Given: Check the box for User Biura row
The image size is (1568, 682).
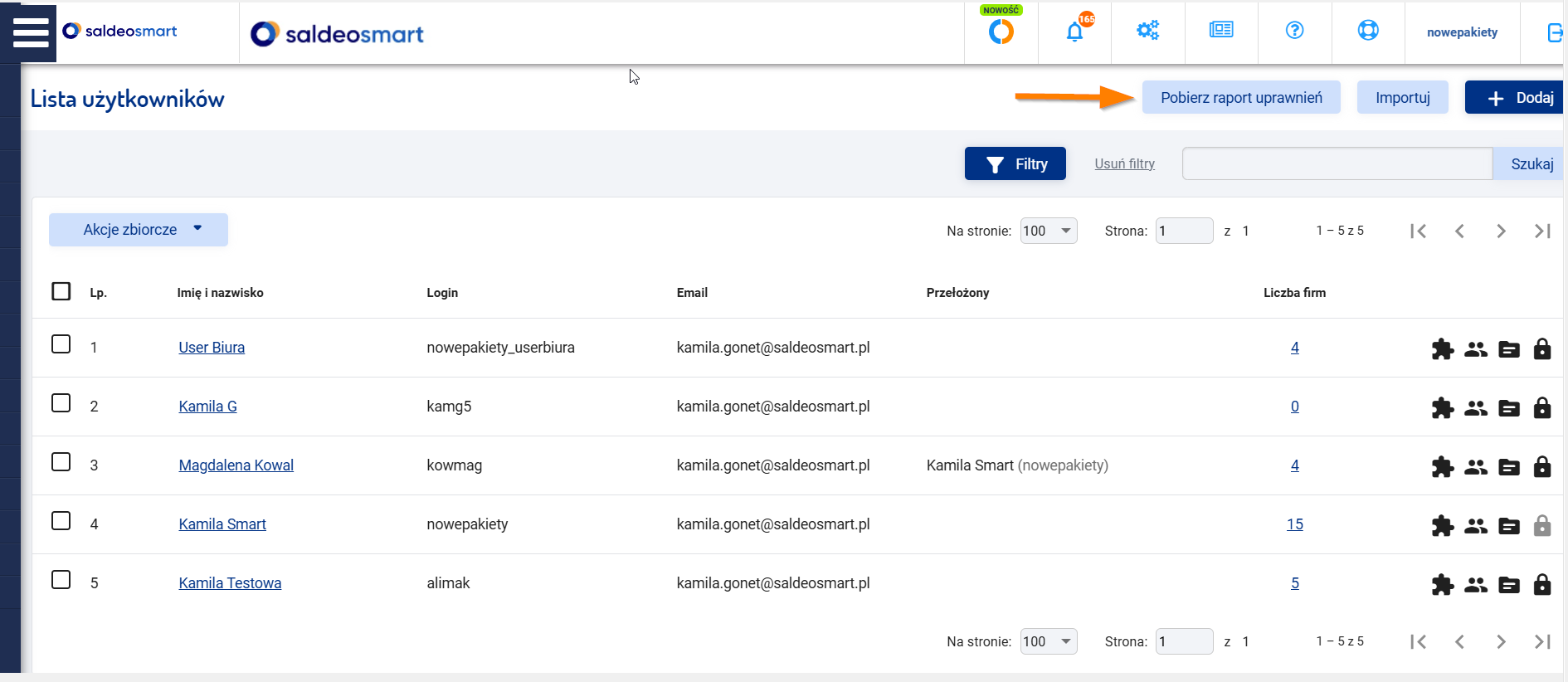Looking at the screenshot, I should coord(61,343).
